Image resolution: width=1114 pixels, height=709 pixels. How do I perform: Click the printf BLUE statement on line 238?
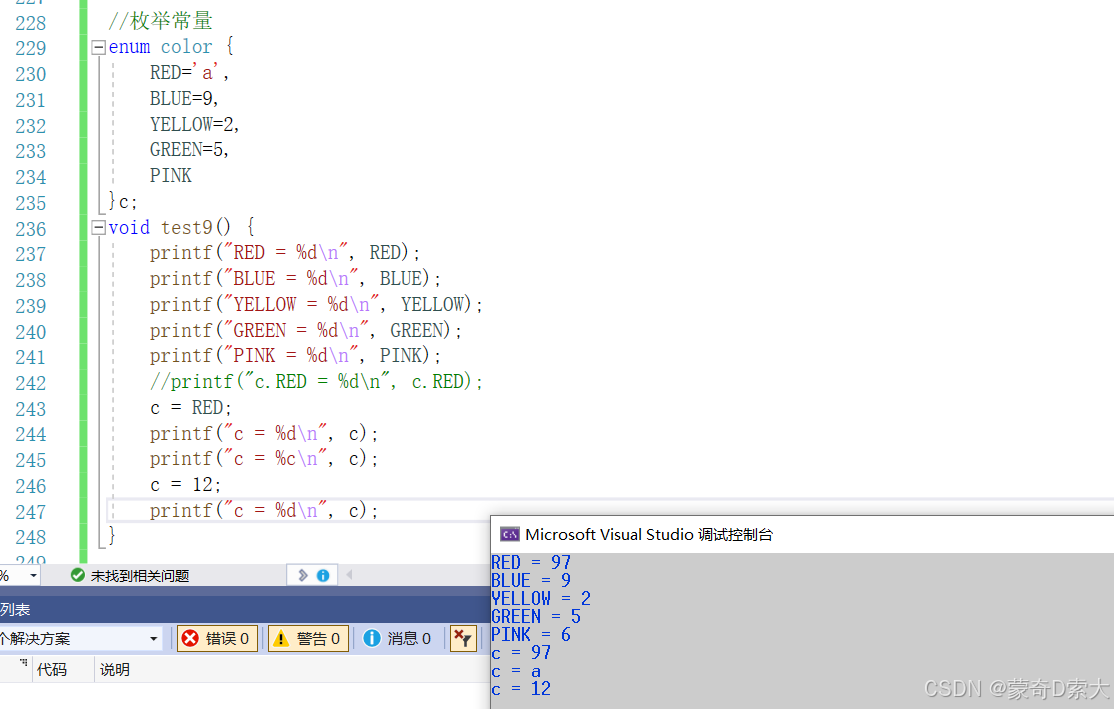[x=295, y=278]
